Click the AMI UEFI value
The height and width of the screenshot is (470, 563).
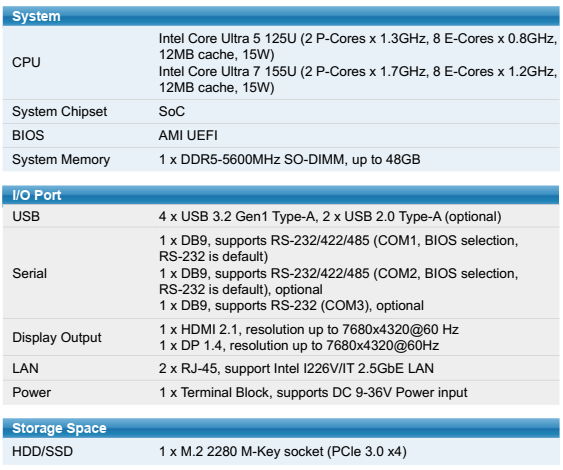pyautogui.click(x=188, y=135)
